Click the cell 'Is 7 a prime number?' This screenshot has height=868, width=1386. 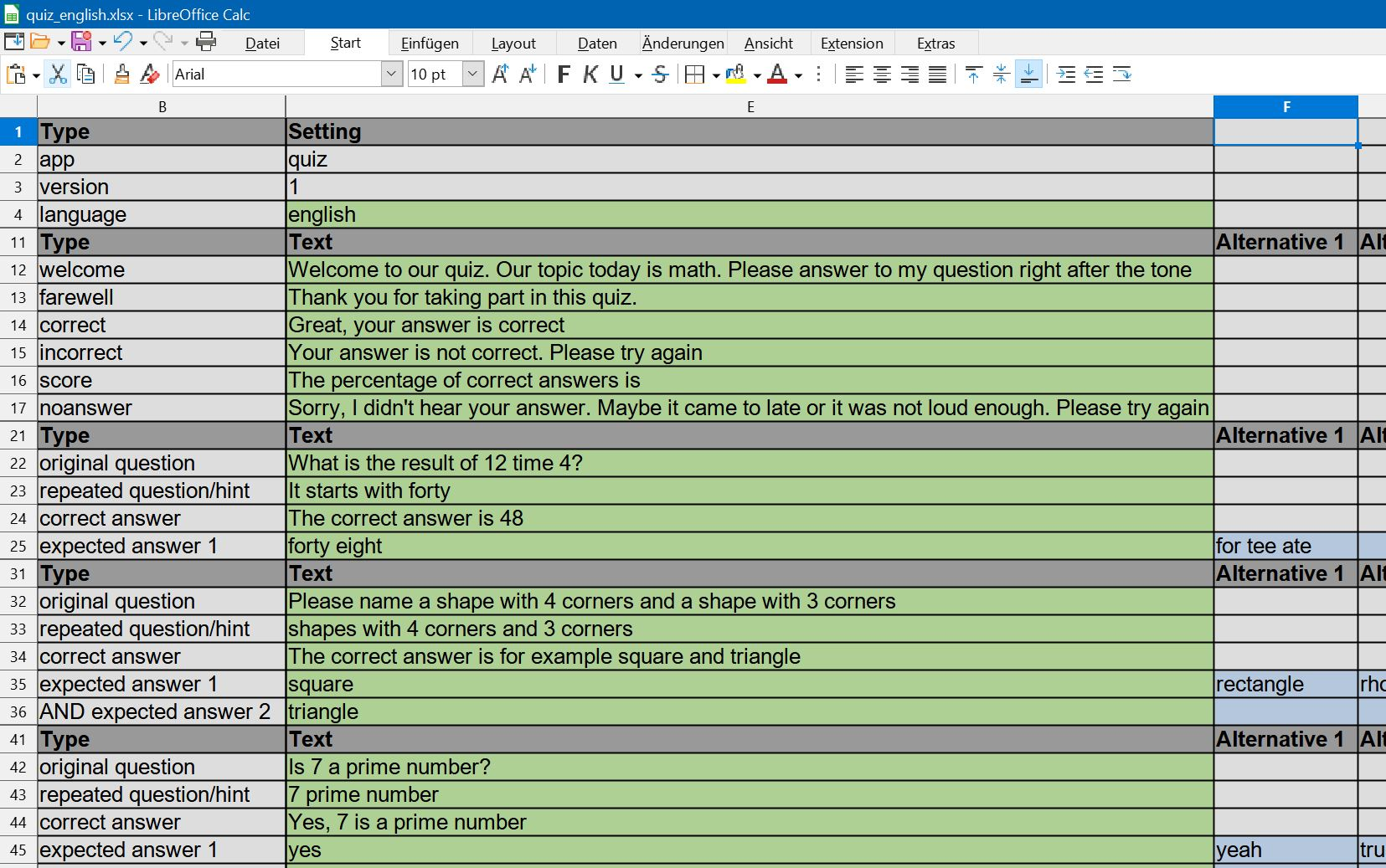[x=750, y=767]
